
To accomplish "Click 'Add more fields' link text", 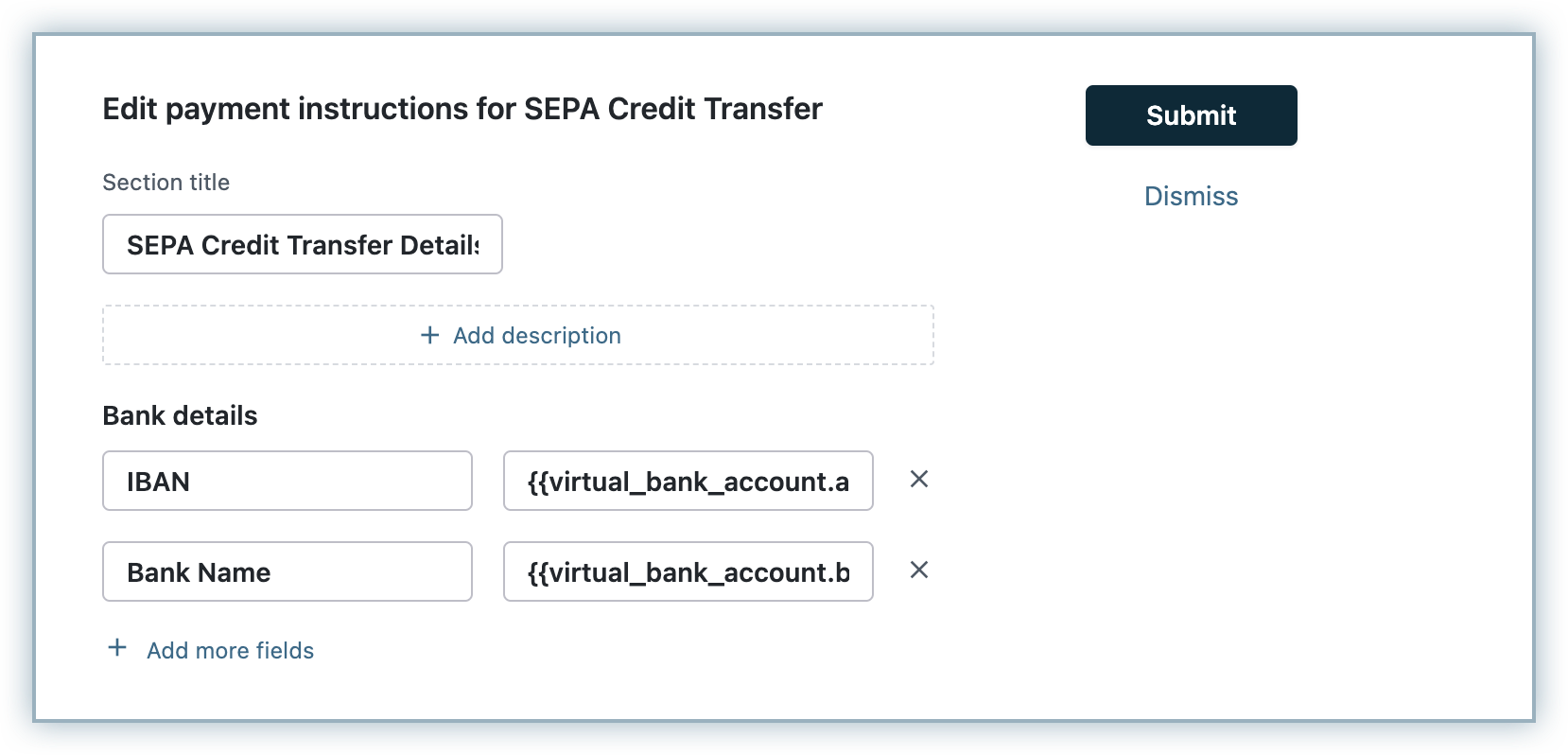I will [x=230, y=650].
